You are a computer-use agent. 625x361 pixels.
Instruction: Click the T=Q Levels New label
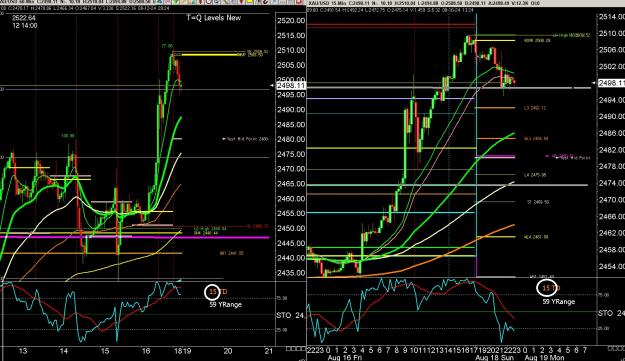click(214, 18)
